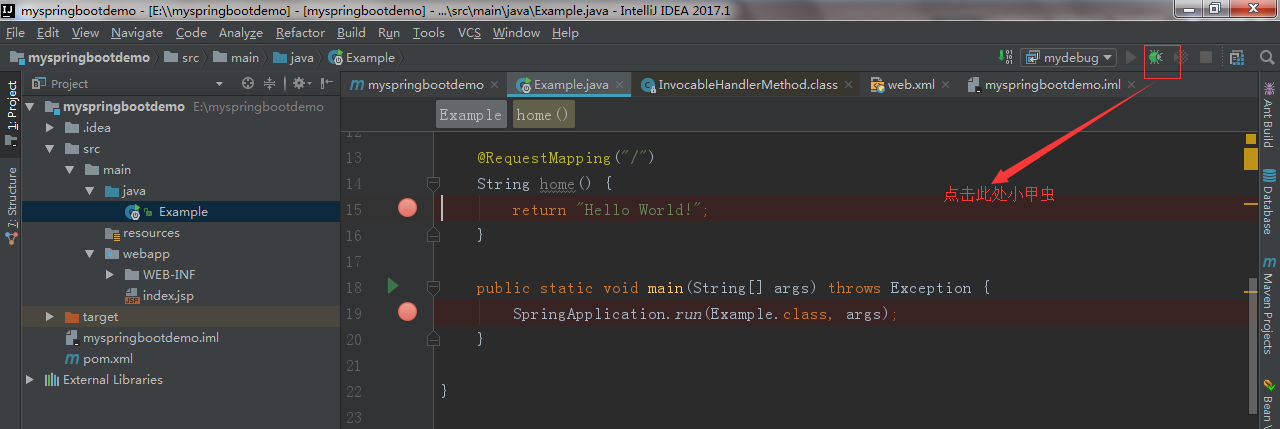Collapse the myspringbootdemo root node
This screenshot has height=429, width=1280.
(x=30, y=107)
